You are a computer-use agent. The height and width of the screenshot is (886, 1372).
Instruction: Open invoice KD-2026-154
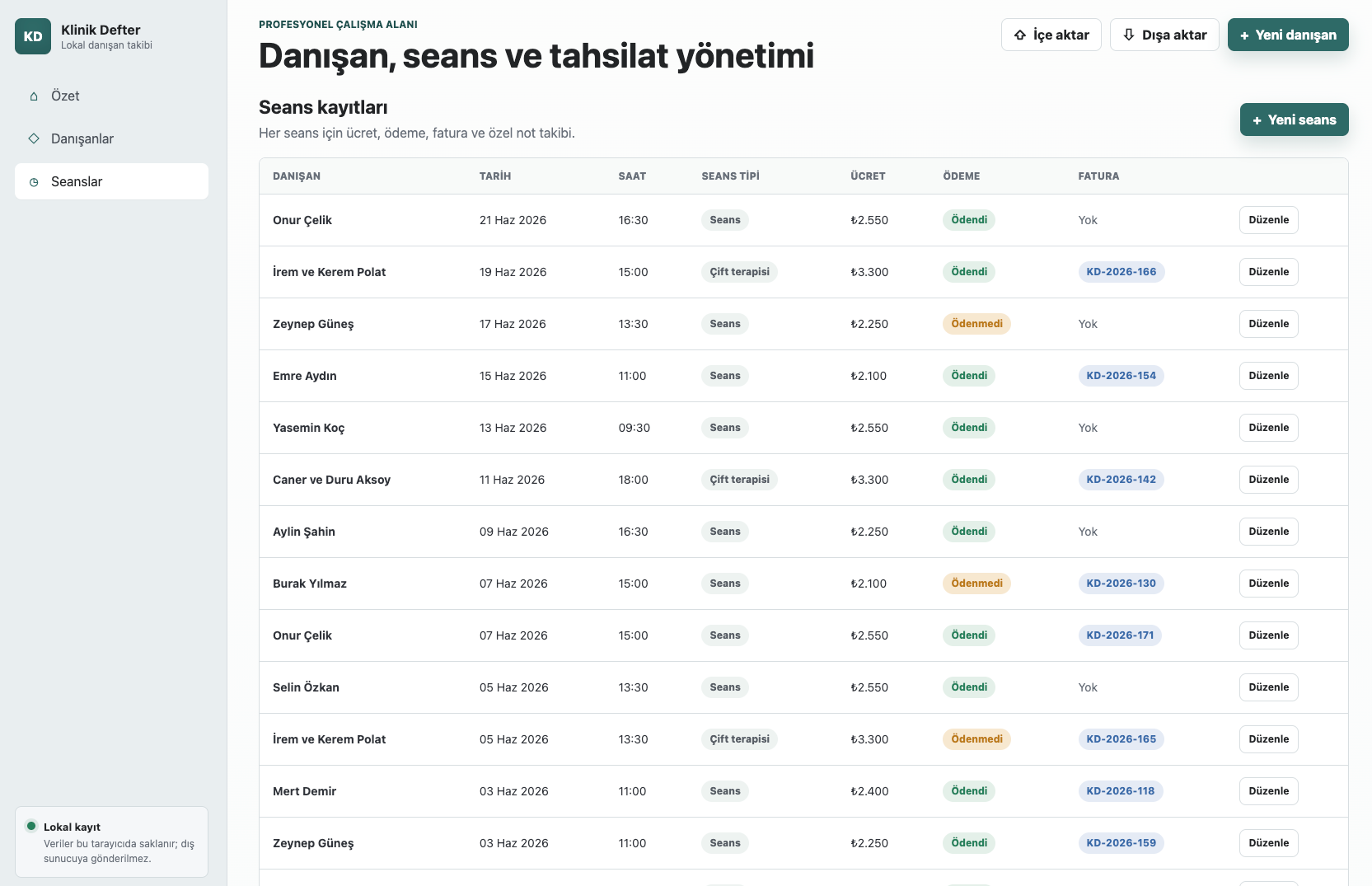pyautogui.click(x=1121, y=376)
